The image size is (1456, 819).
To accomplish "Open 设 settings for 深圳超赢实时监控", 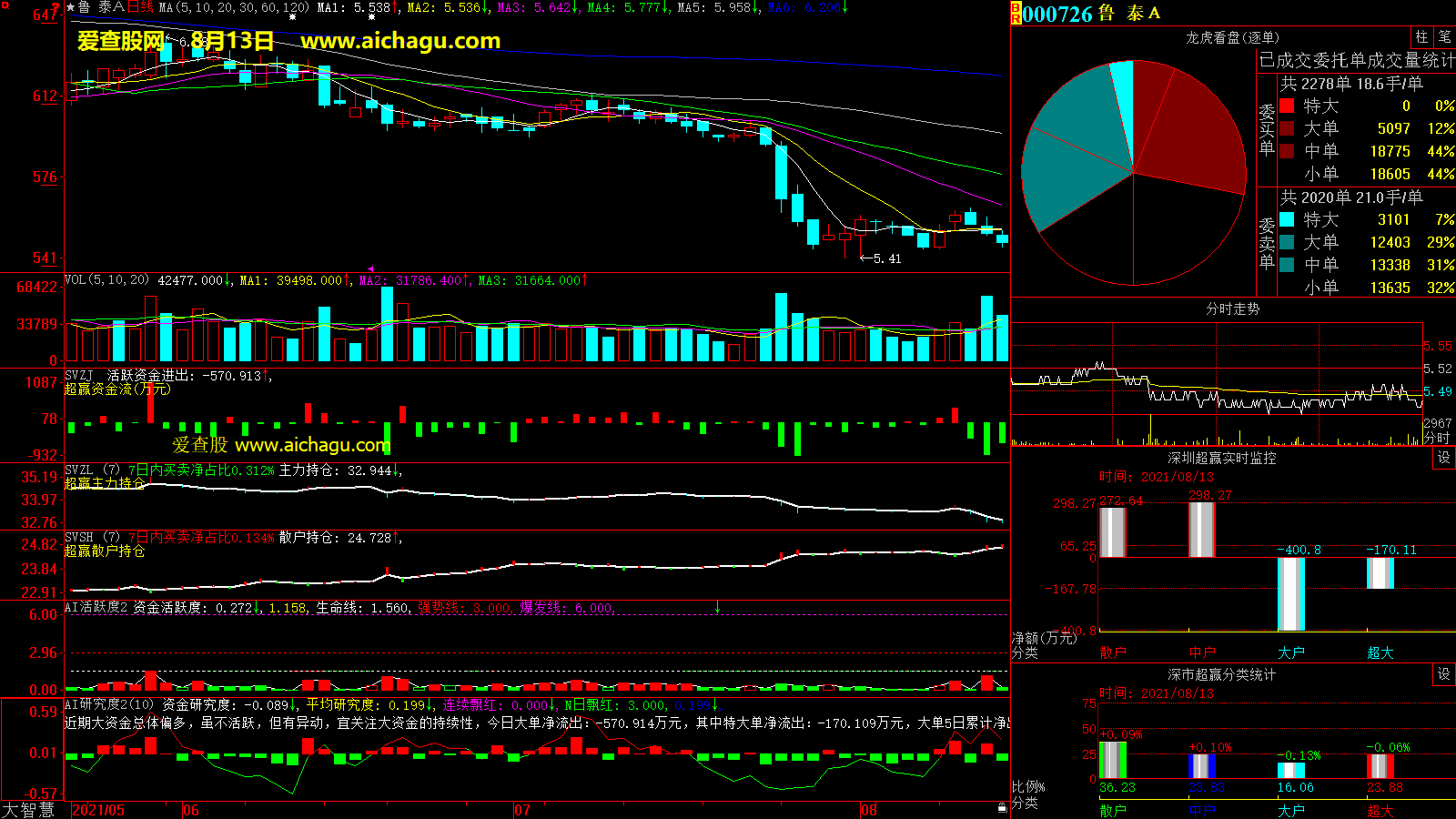I will tap(1444, 458).
